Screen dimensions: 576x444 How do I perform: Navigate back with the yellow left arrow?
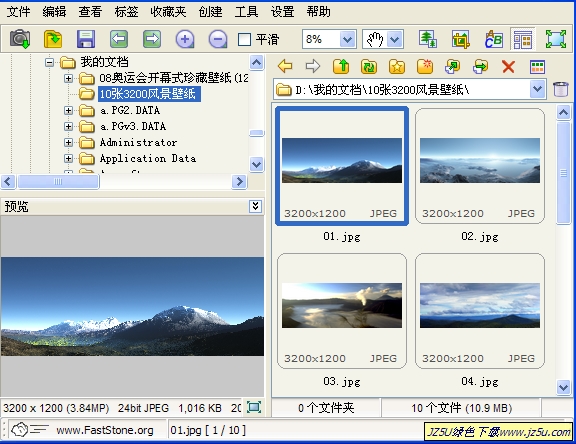(x=285, y=66)
